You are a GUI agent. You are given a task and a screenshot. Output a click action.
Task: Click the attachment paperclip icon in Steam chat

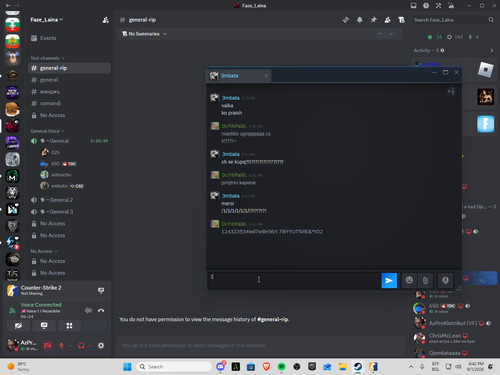[425, 280]
